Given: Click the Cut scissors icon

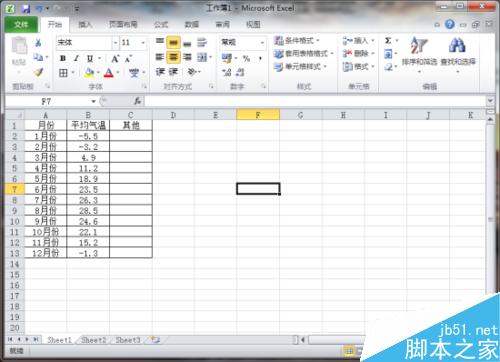Looking at the screenshot, I should click(39, 43).
